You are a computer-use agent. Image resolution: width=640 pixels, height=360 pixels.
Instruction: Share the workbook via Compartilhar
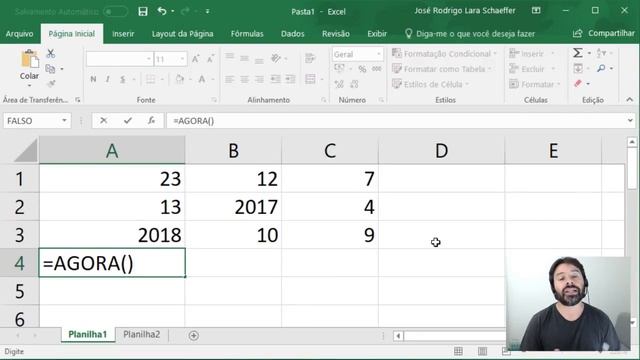[x=604, y=33]
